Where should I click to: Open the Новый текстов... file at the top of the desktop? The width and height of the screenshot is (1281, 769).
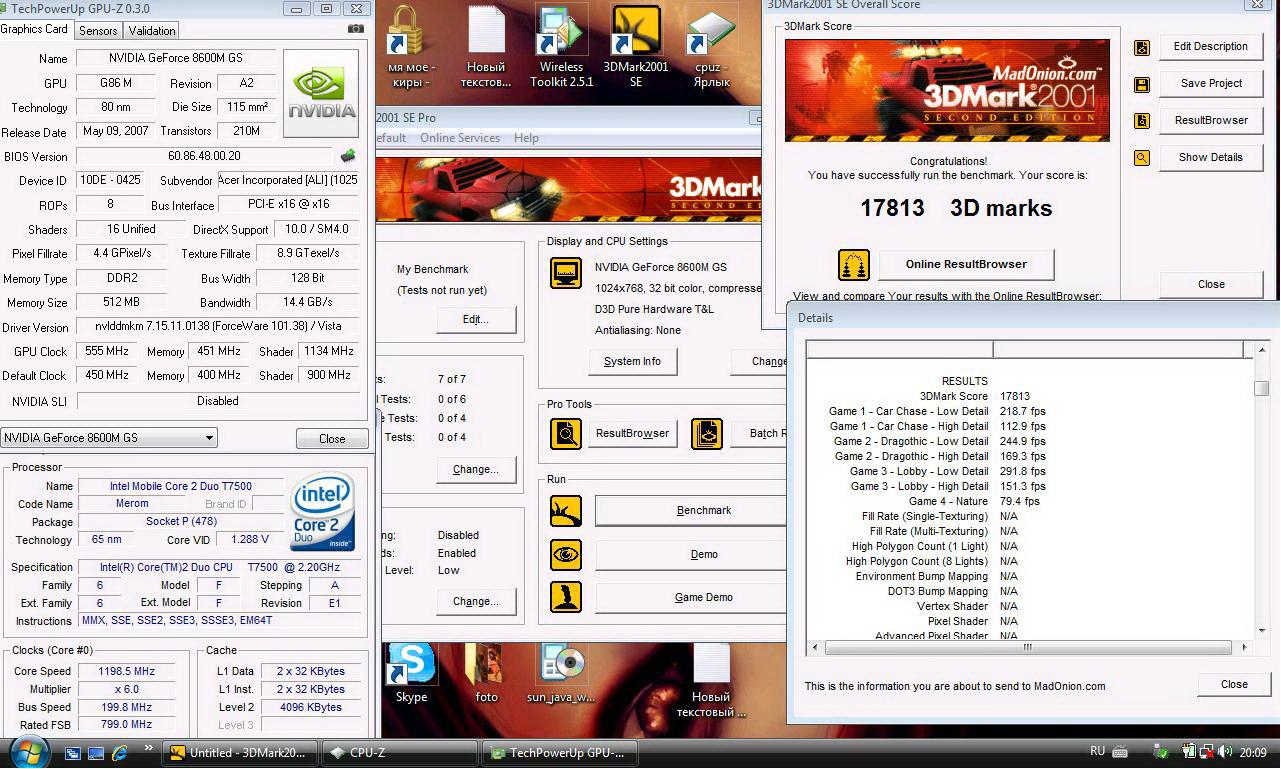pyautogui.click(x=486, y=46)
